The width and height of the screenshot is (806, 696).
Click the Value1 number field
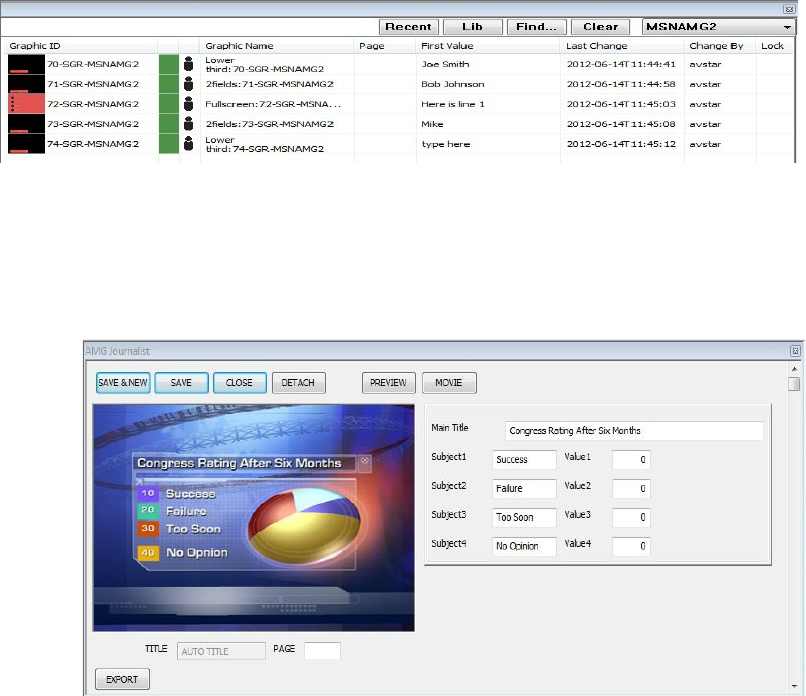point(631,460)
